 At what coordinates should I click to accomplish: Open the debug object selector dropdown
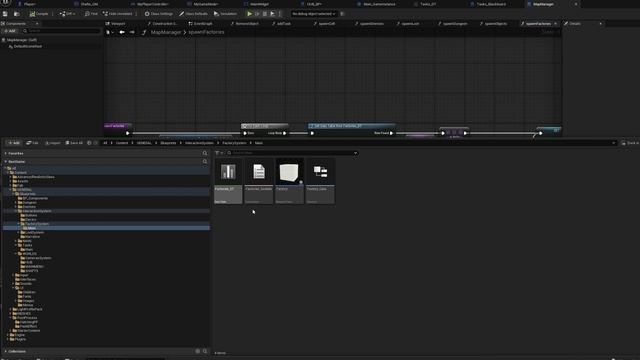point(313,14)
